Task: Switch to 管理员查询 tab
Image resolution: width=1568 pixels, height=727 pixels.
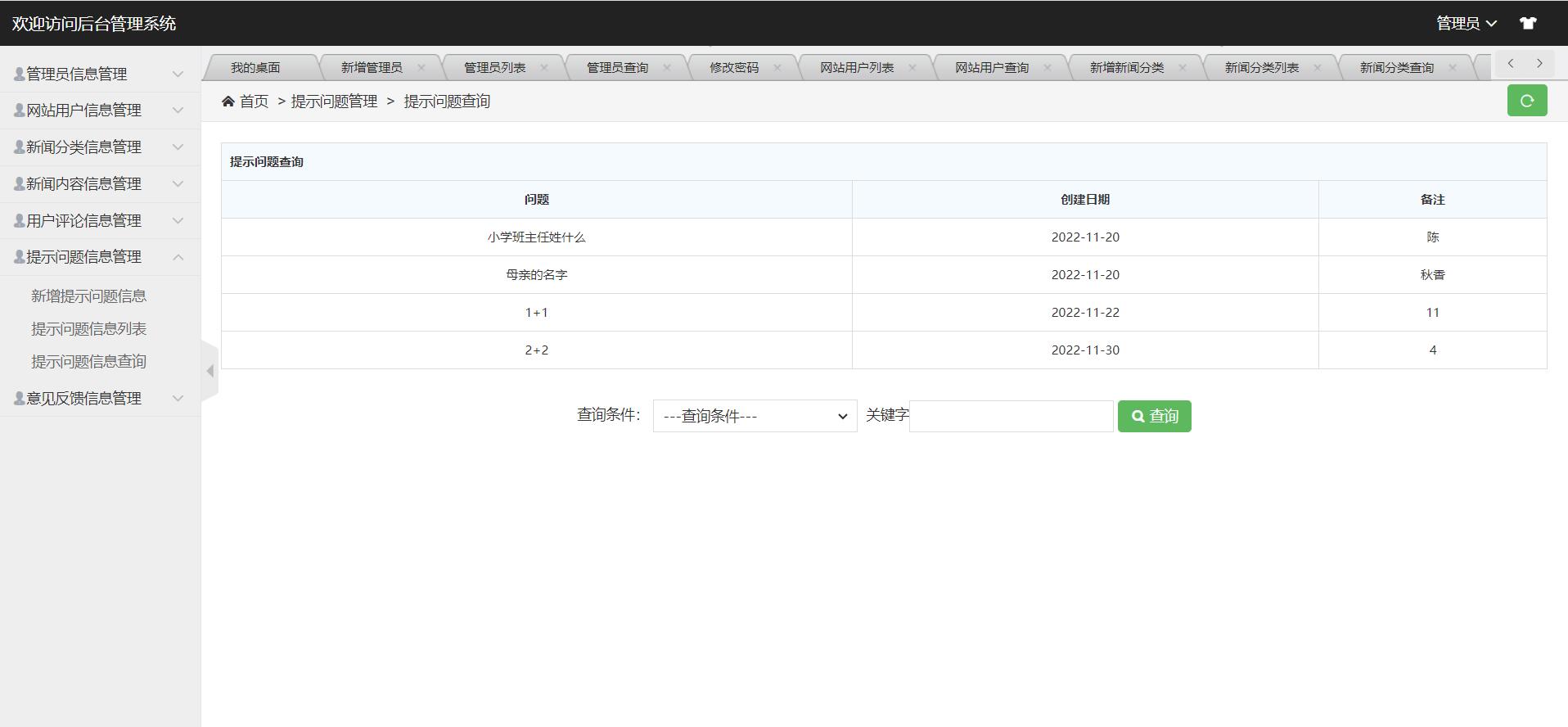Action: (617, 67)
